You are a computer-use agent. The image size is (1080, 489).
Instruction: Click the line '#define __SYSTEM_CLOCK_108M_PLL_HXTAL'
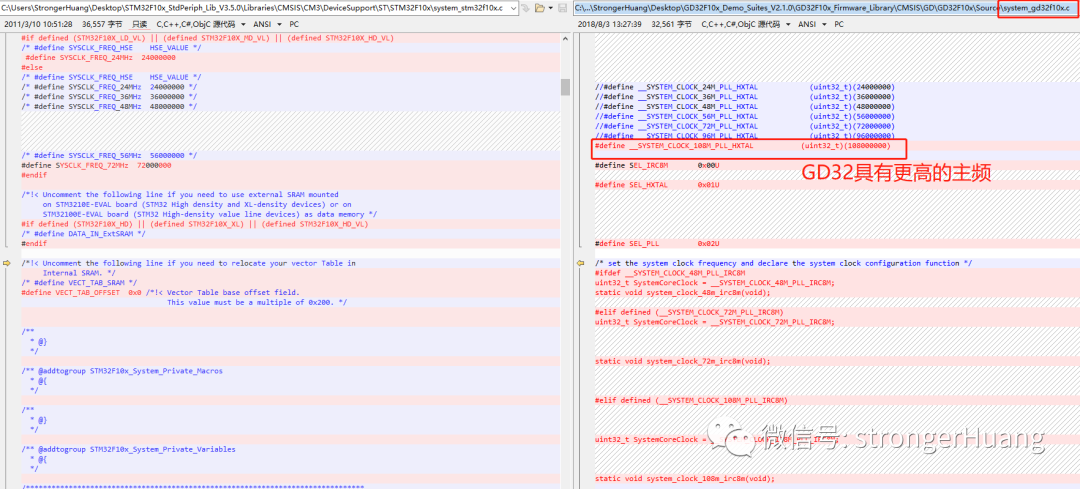743,146
